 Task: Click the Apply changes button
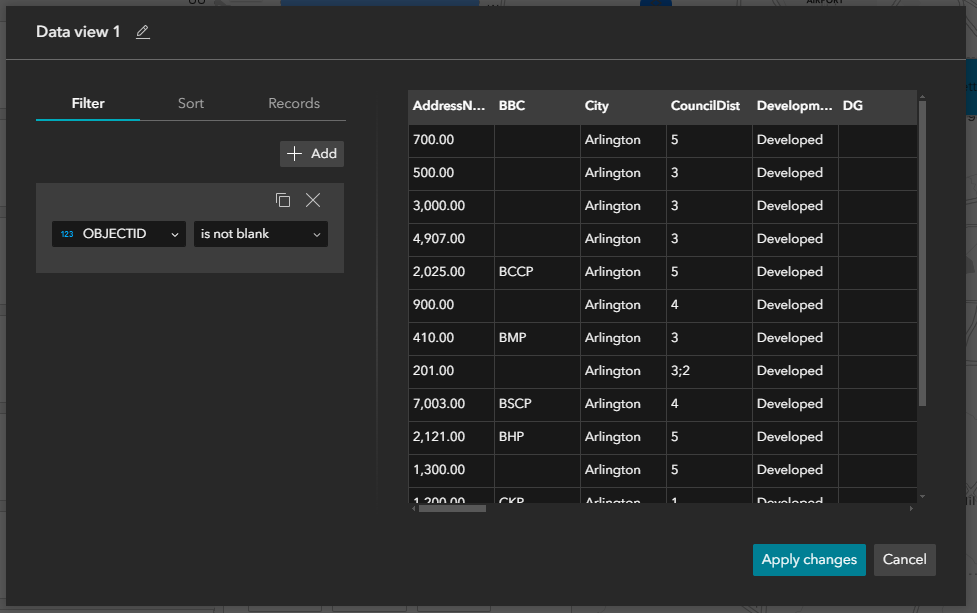point(809,560)
